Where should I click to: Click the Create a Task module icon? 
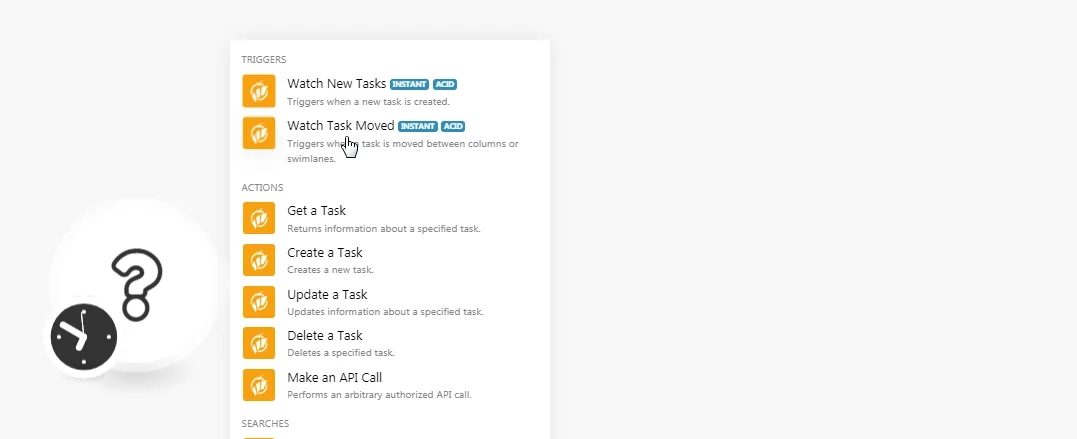(259, 260)
